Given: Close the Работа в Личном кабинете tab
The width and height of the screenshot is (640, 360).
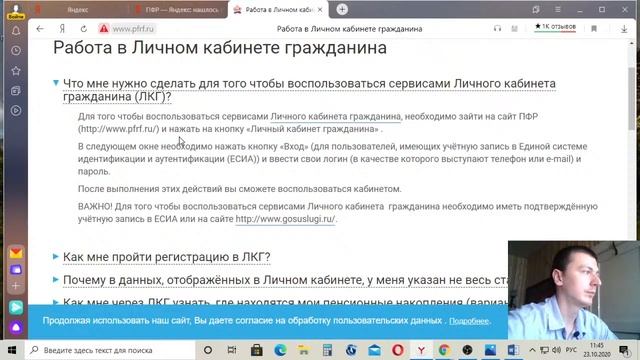Looking at the screenshot, I should click(320, 9).
